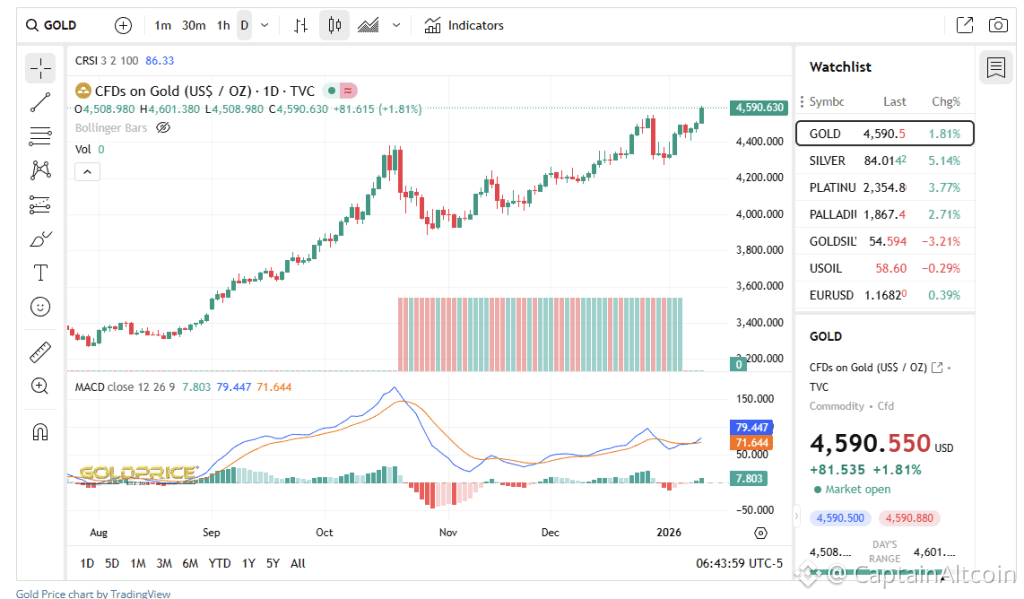Collapse the indicator legend chevron

tap(87, 171)
